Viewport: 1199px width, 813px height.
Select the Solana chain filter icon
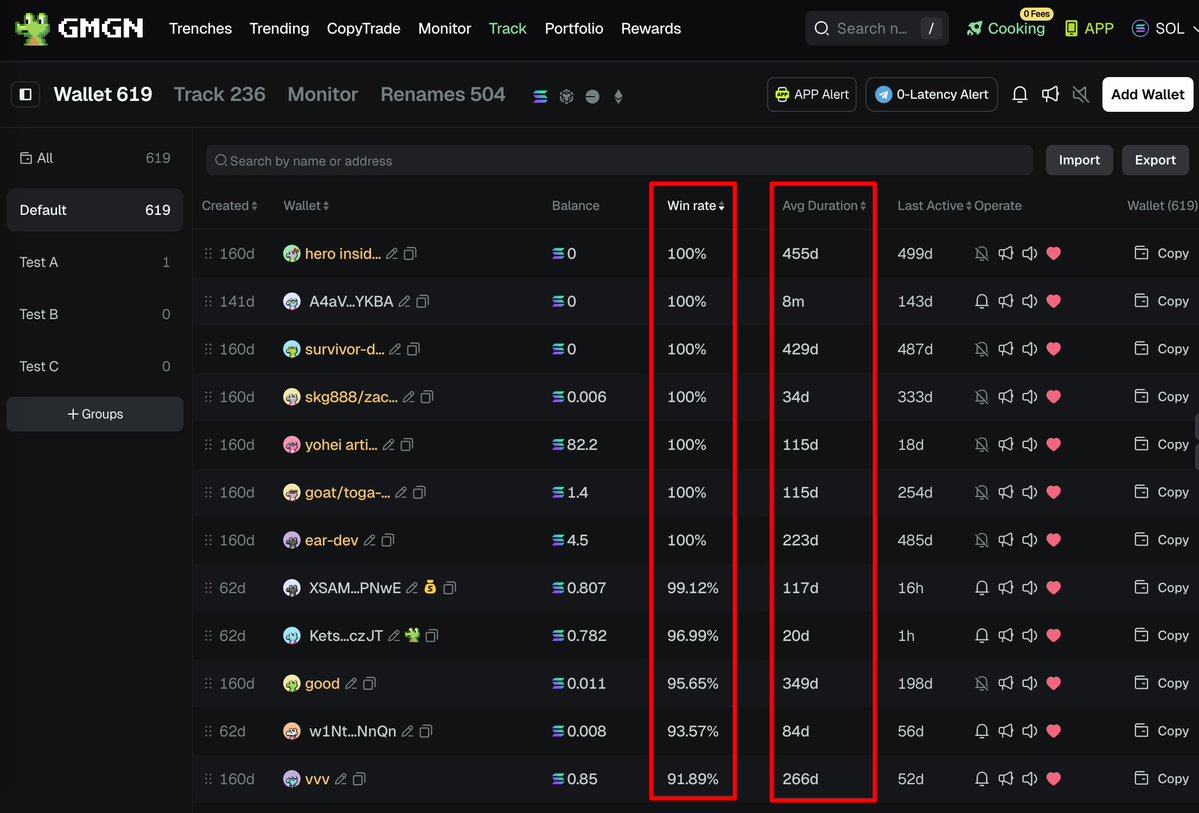click(541, 97)
